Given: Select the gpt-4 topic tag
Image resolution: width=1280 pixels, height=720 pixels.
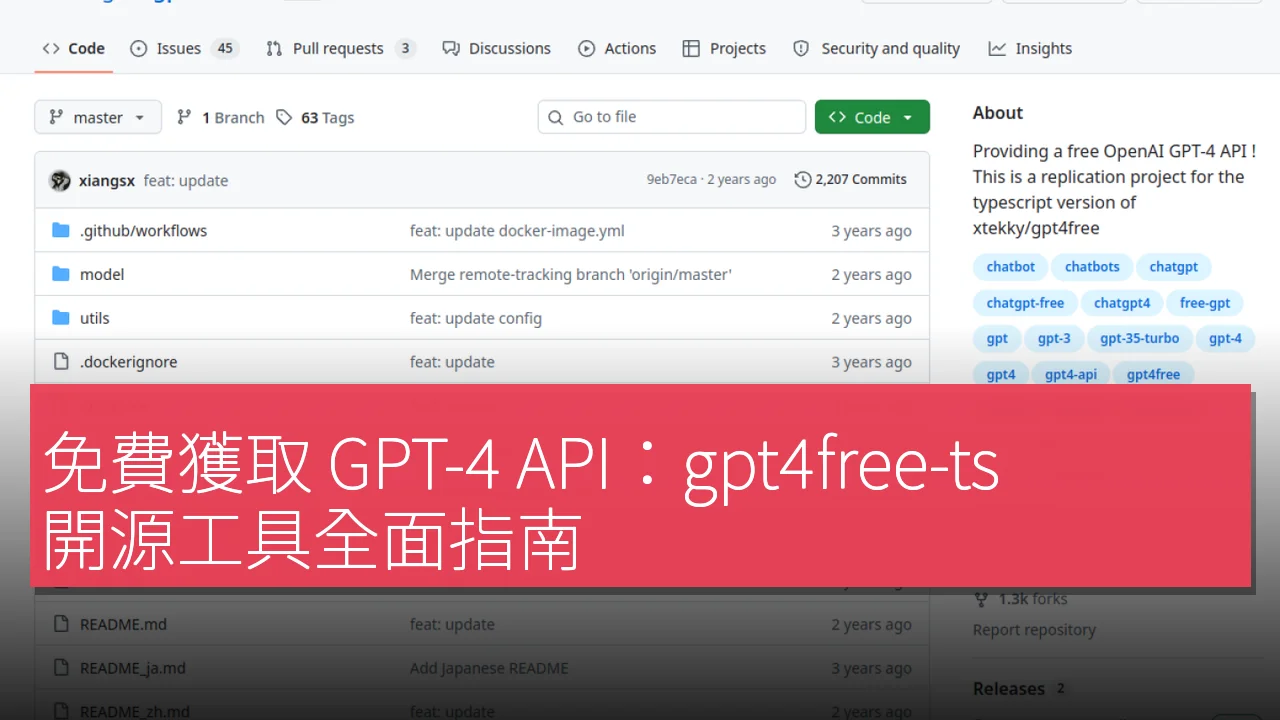Looking at the screenshot, I should [x=1225, y=338].
